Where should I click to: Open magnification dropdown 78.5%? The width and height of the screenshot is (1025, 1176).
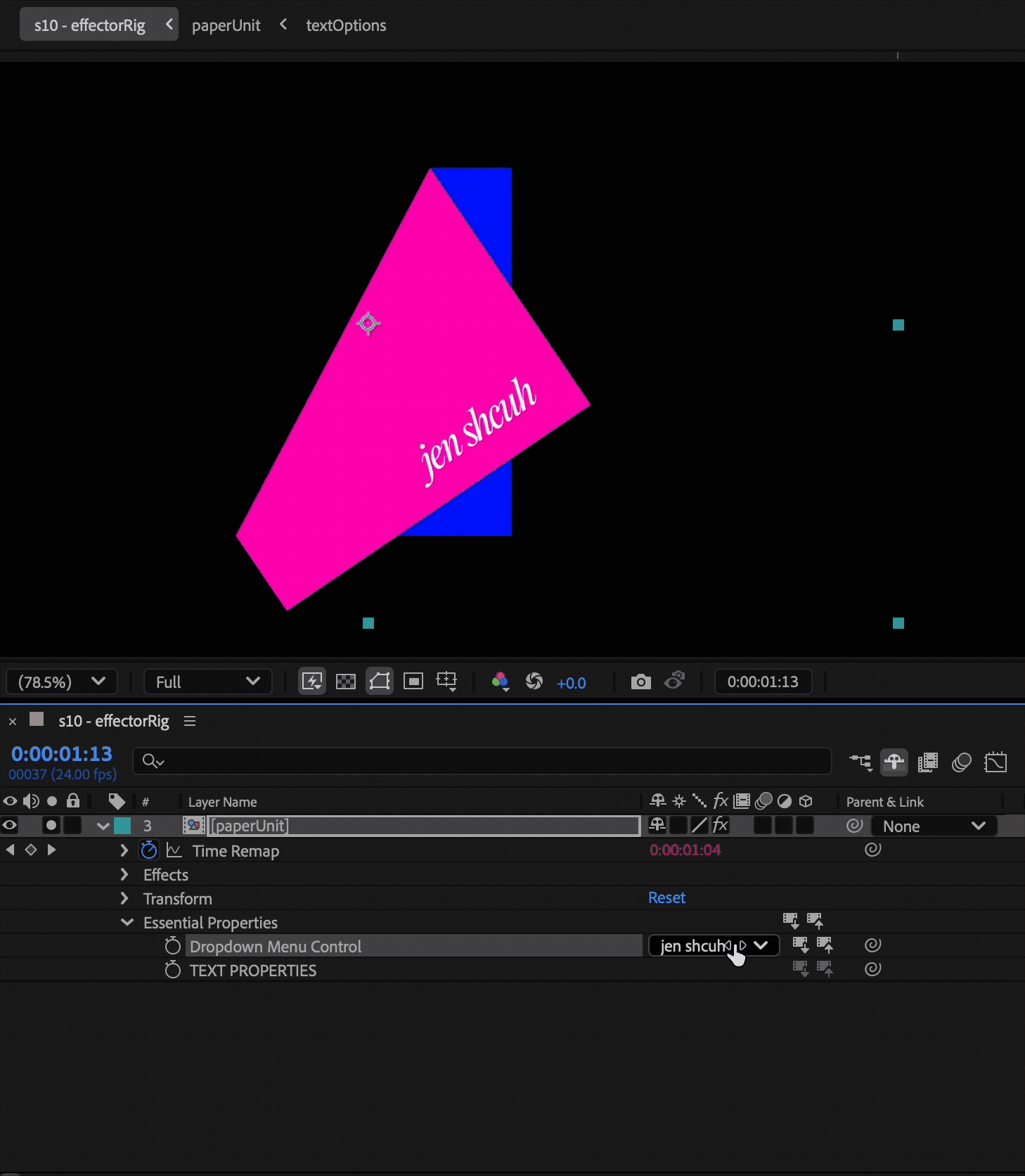62,682
